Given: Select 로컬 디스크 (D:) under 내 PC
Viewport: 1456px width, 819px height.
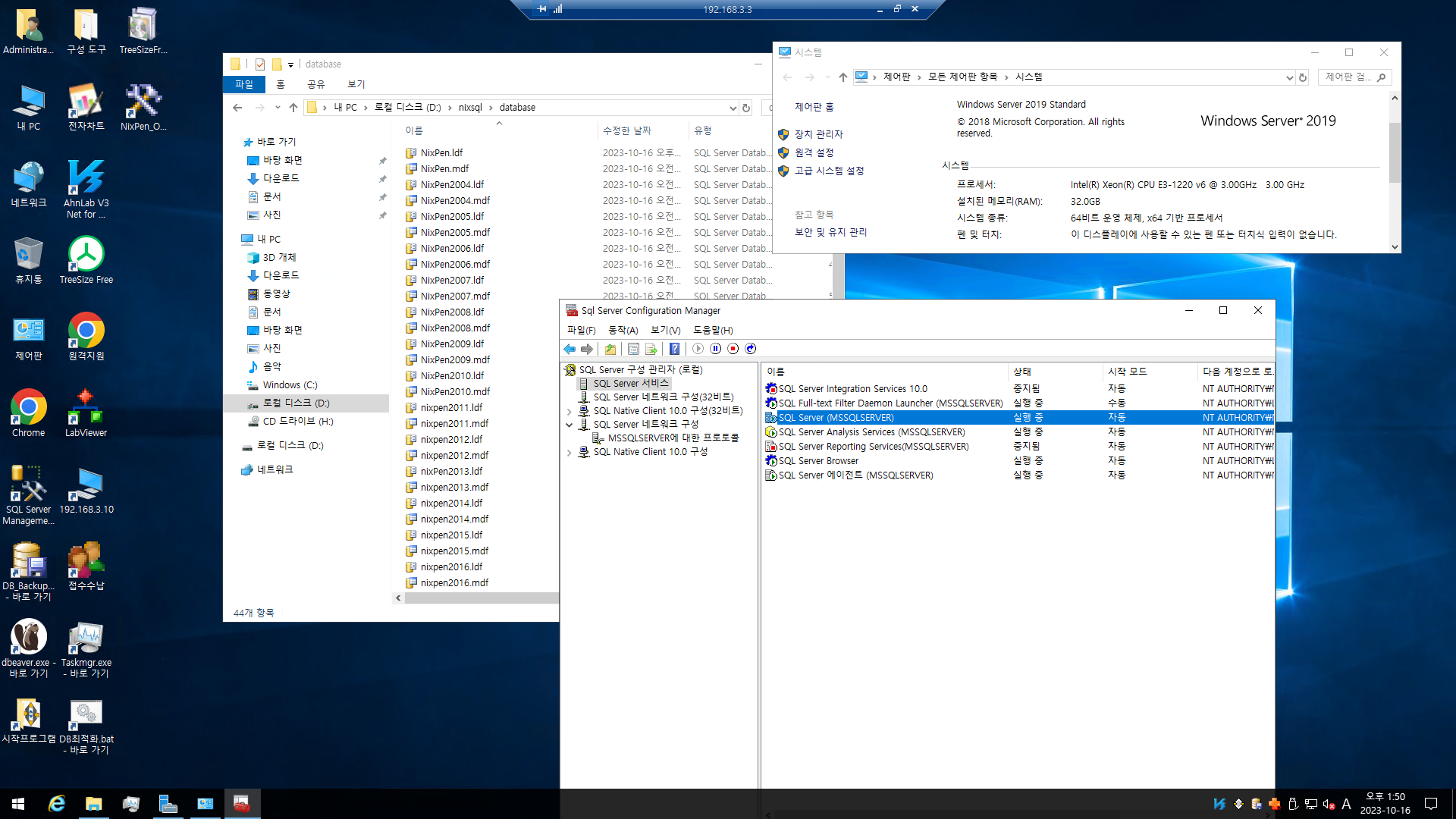Looking at the screenshot, I should point(296,403).
